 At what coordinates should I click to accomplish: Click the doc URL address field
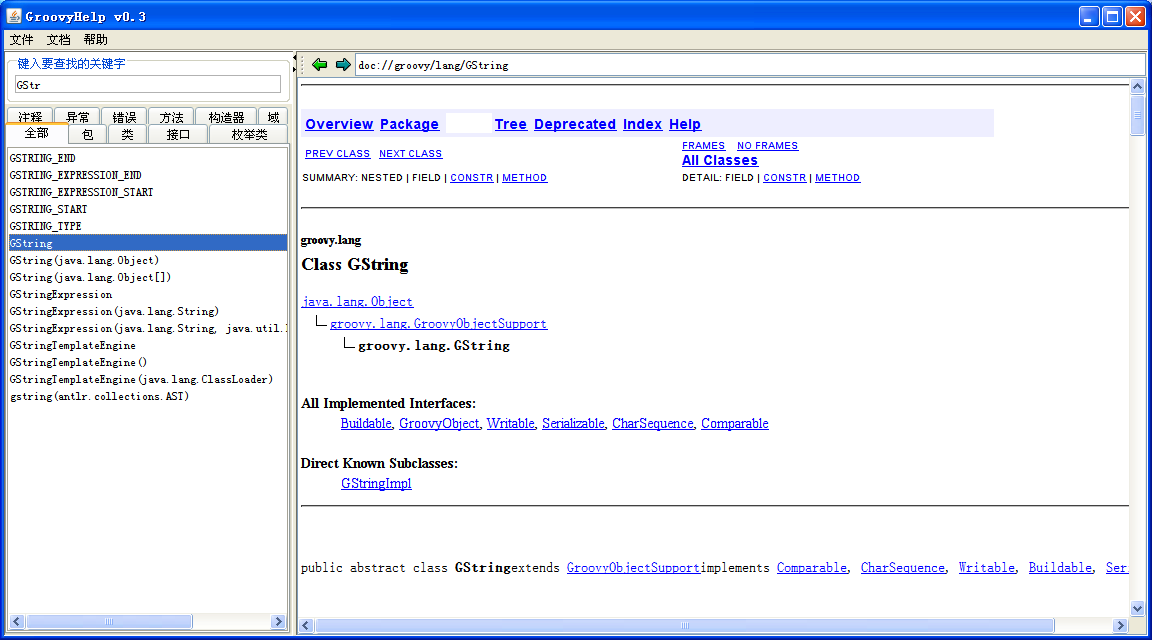point(749,65)
